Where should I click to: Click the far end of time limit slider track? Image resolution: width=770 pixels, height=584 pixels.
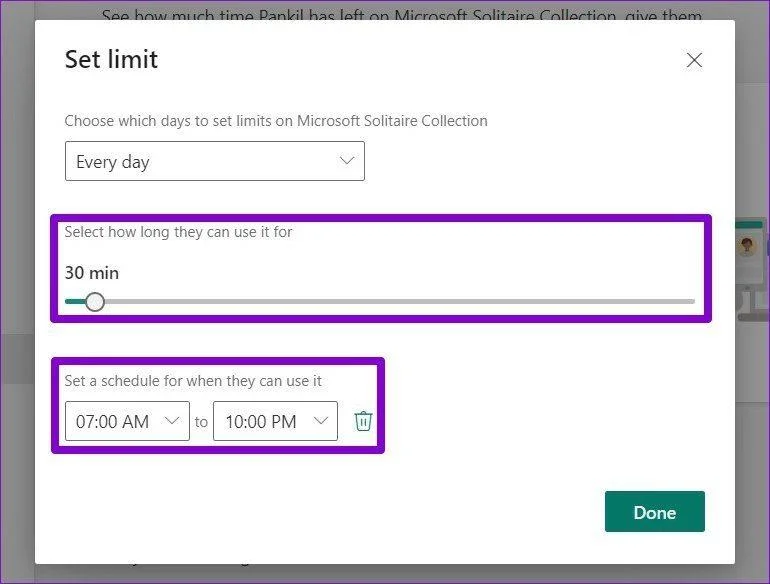point(691,302)
